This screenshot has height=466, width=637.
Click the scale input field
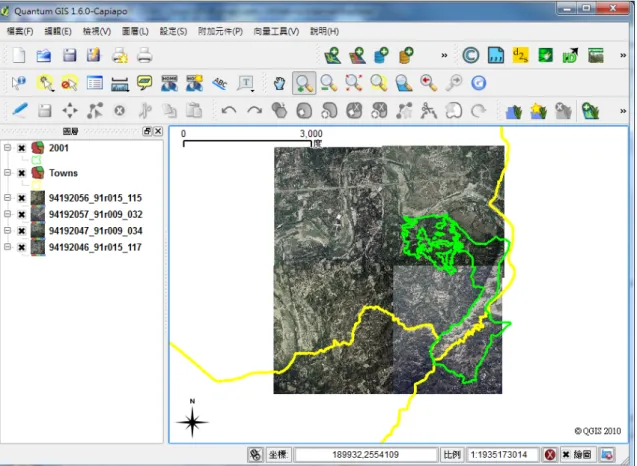(x=502, y=454)
